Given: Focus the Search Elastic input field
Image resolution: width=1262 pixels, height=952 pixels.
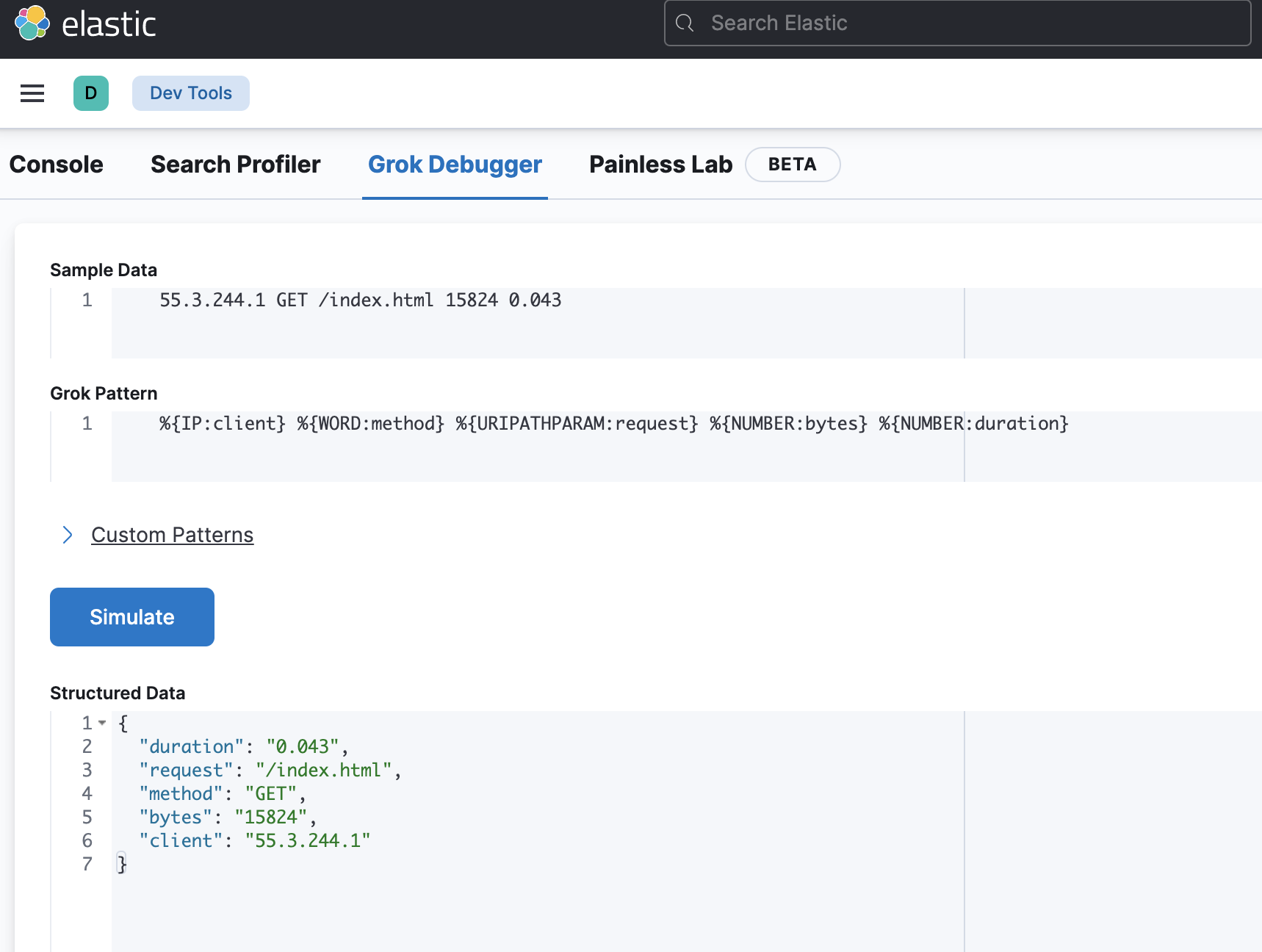Looking at the screenshot, I should click(x=957, y=23).
